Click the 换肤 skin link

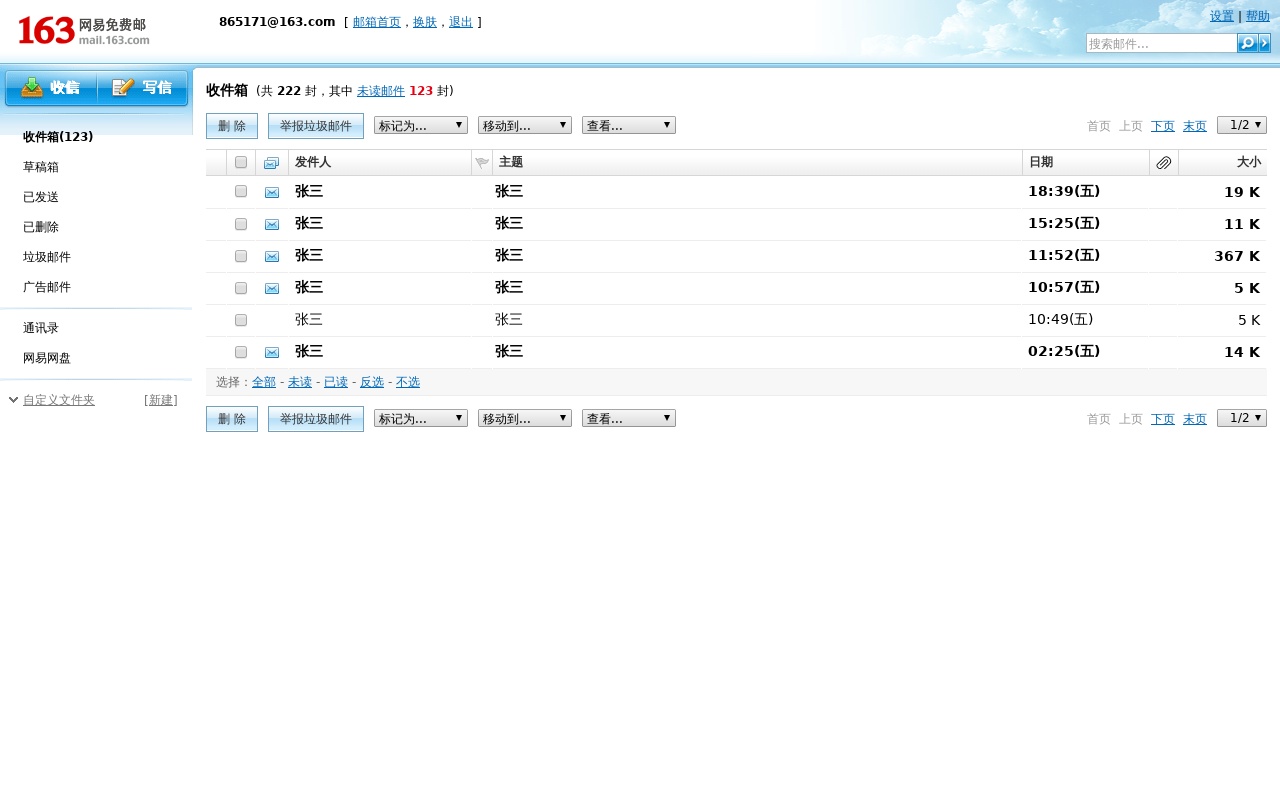tap(425, 22)
